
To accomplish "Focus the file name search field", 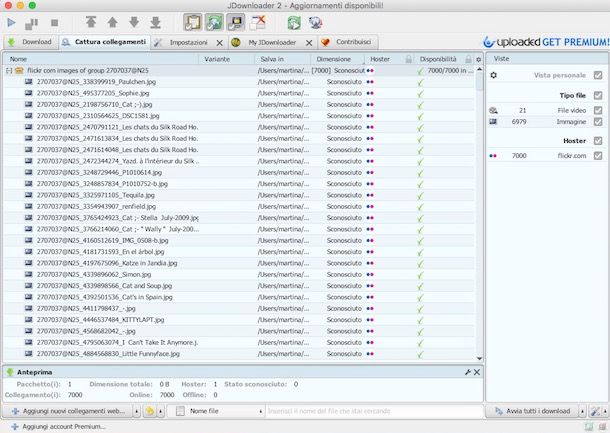I will click(x=374, y=411).
